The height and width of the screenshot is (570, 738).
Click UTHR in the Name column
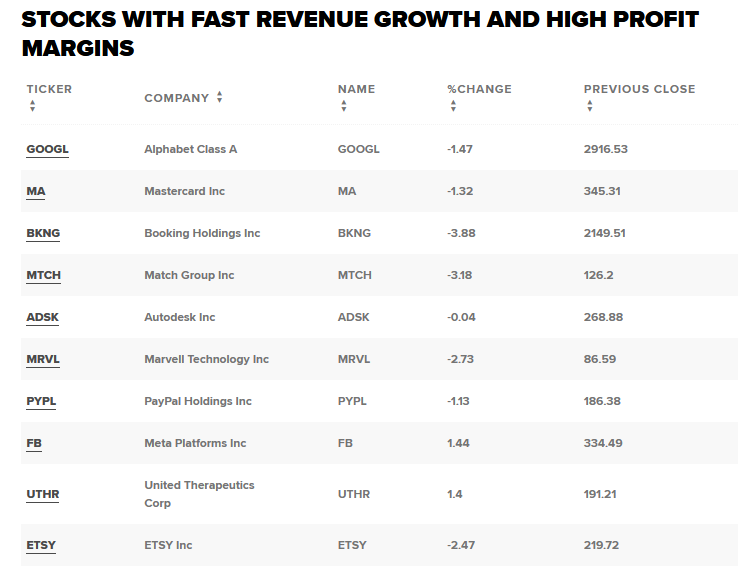click(x=354, y=494)
